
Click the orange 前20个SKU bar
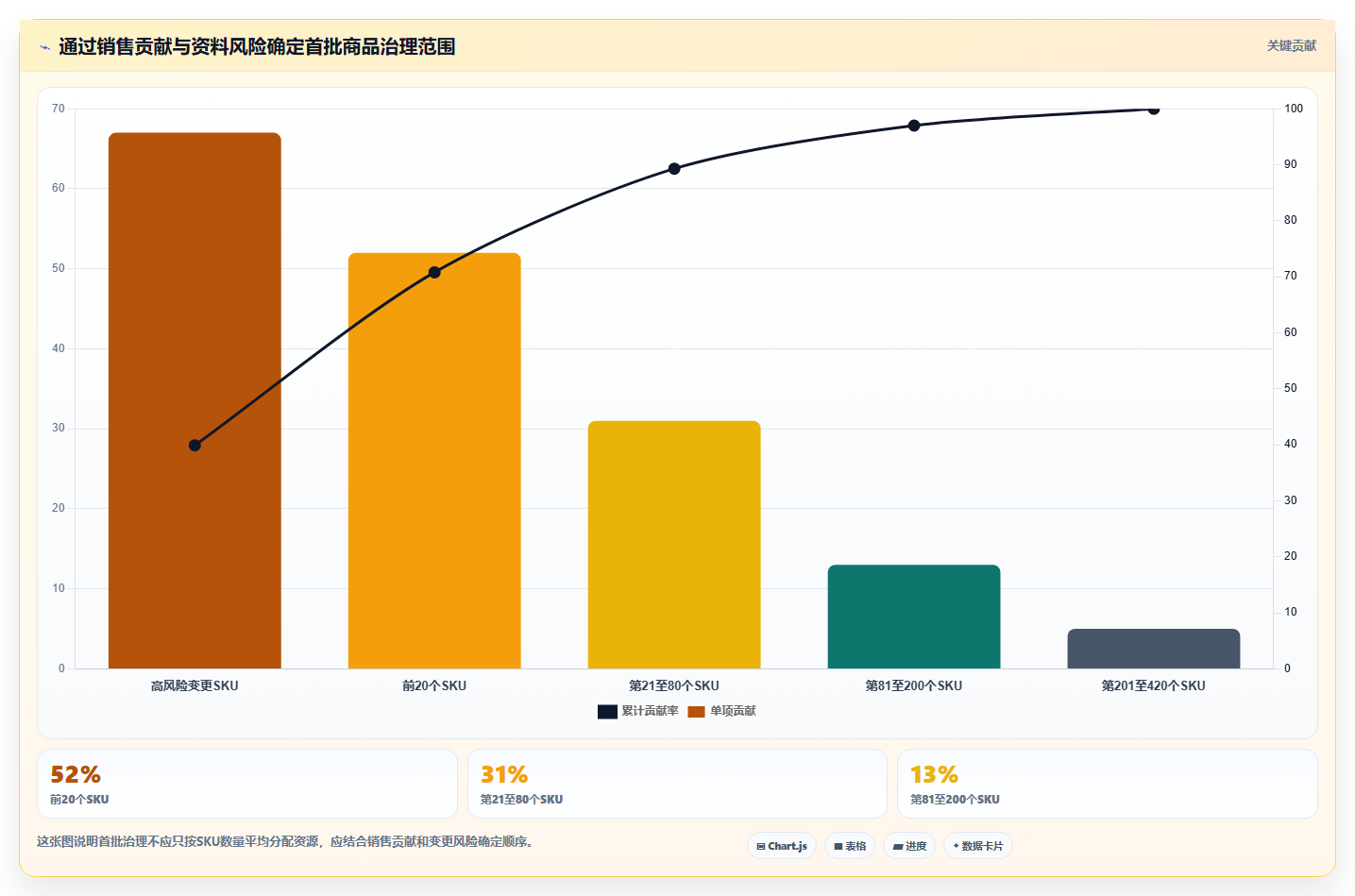pos(434,461)
